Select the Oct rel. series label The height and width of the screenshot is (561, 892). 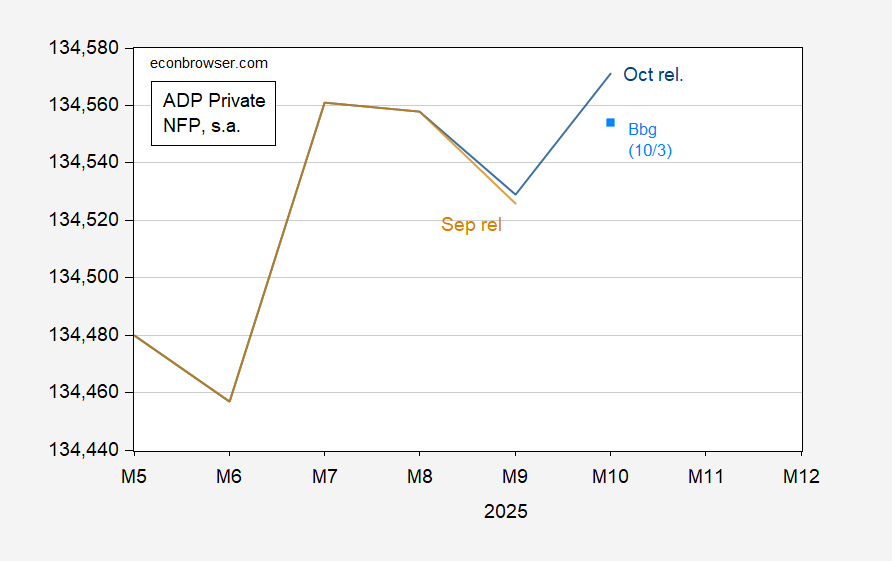pos(653,75)
